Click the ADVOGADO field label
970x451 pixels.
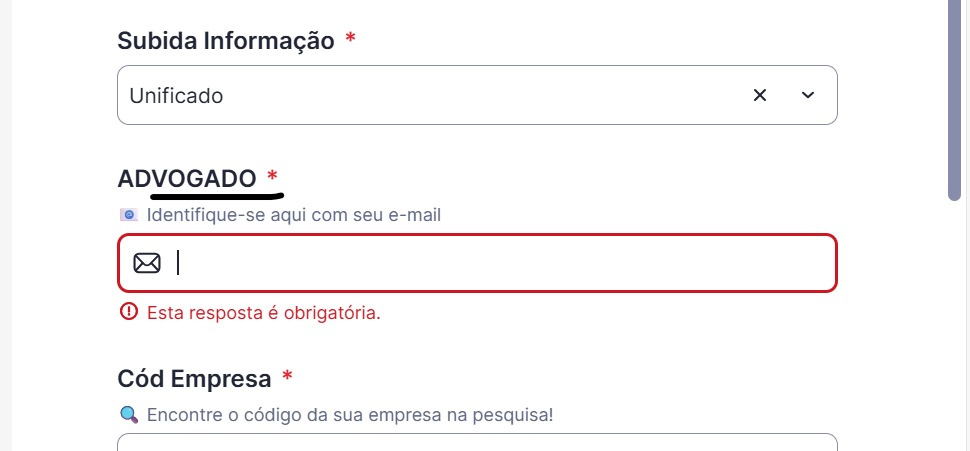pyautogui.click(x=187, y=179)
